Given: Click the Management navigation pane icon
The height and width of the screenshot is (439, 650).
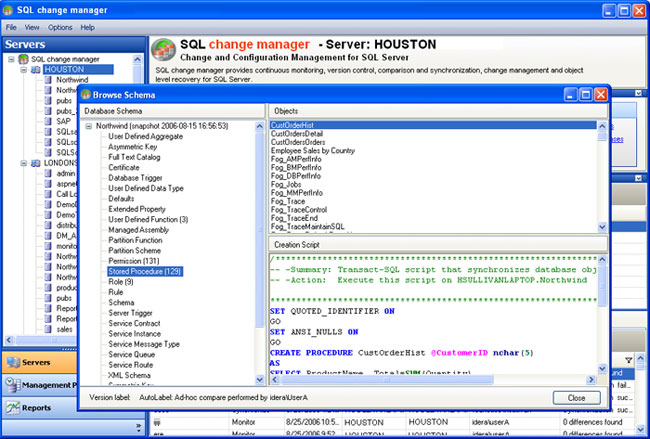Looking at the screenshot, I should click(13, 385).
